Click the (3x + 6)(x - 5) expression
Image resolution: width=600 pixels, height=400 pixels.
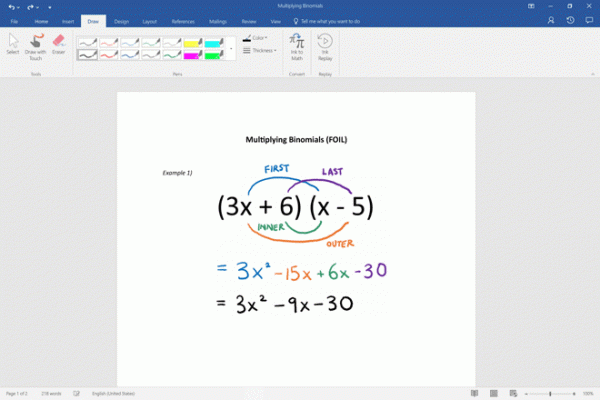click(295, 207)
